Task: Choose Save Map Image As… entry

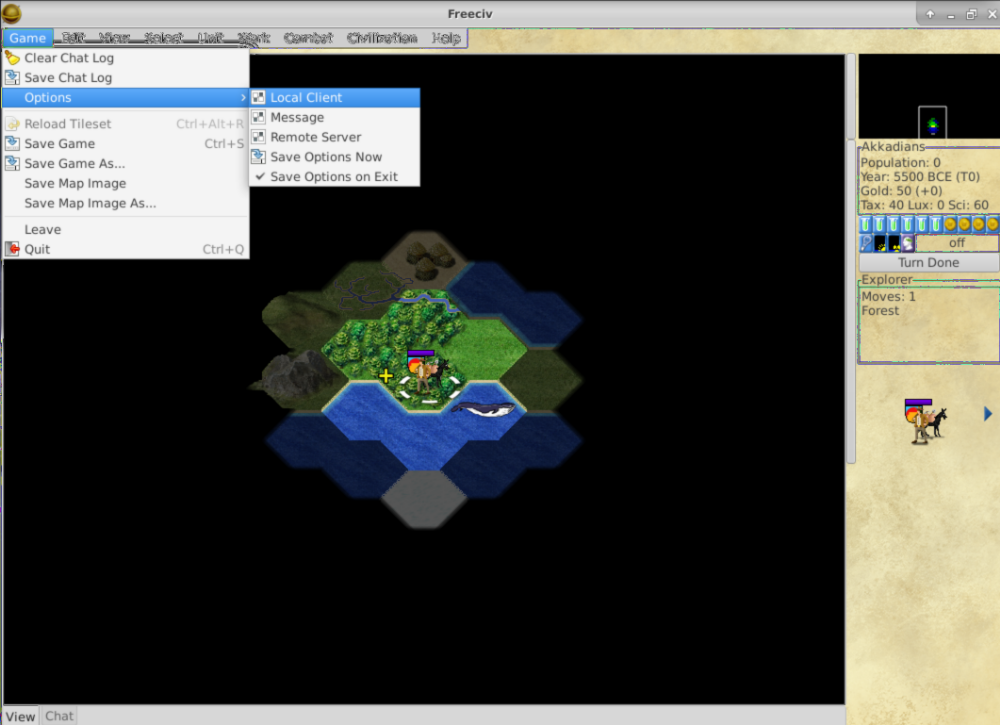Action: pos(90,203)
